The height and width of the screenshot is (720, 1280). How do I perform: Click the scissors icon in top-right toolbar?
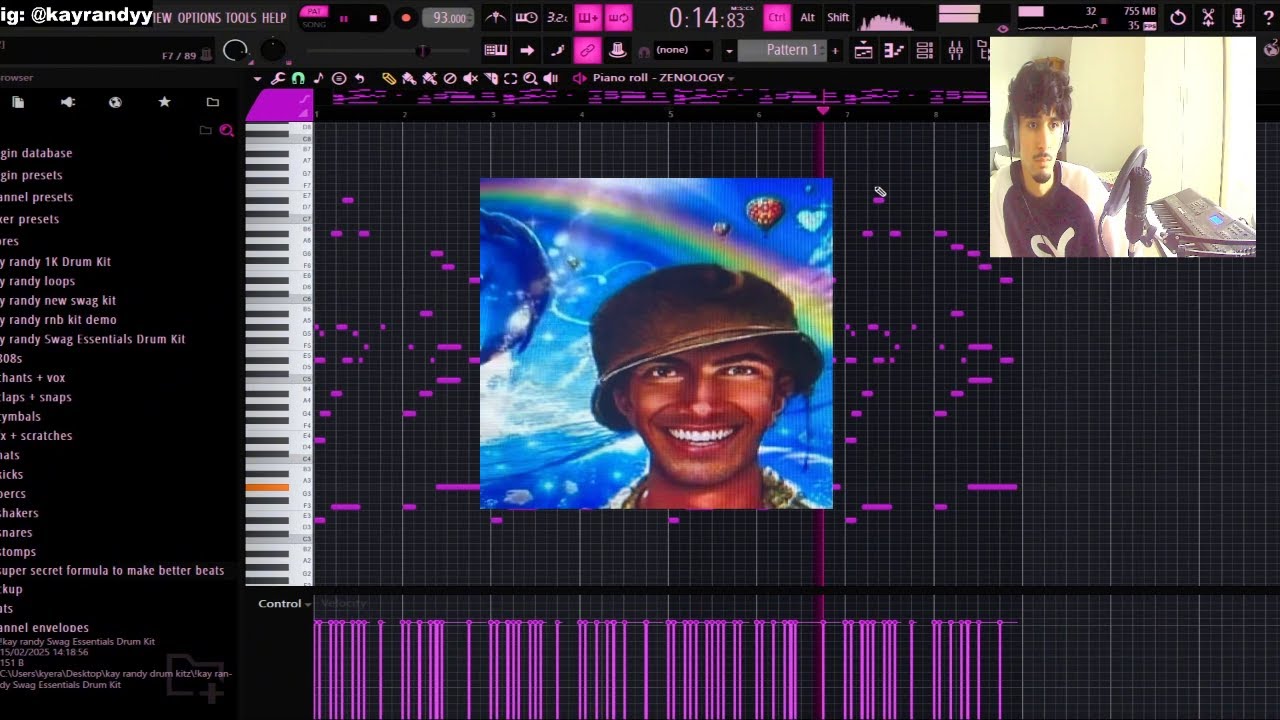click(x=1208, y=17)
